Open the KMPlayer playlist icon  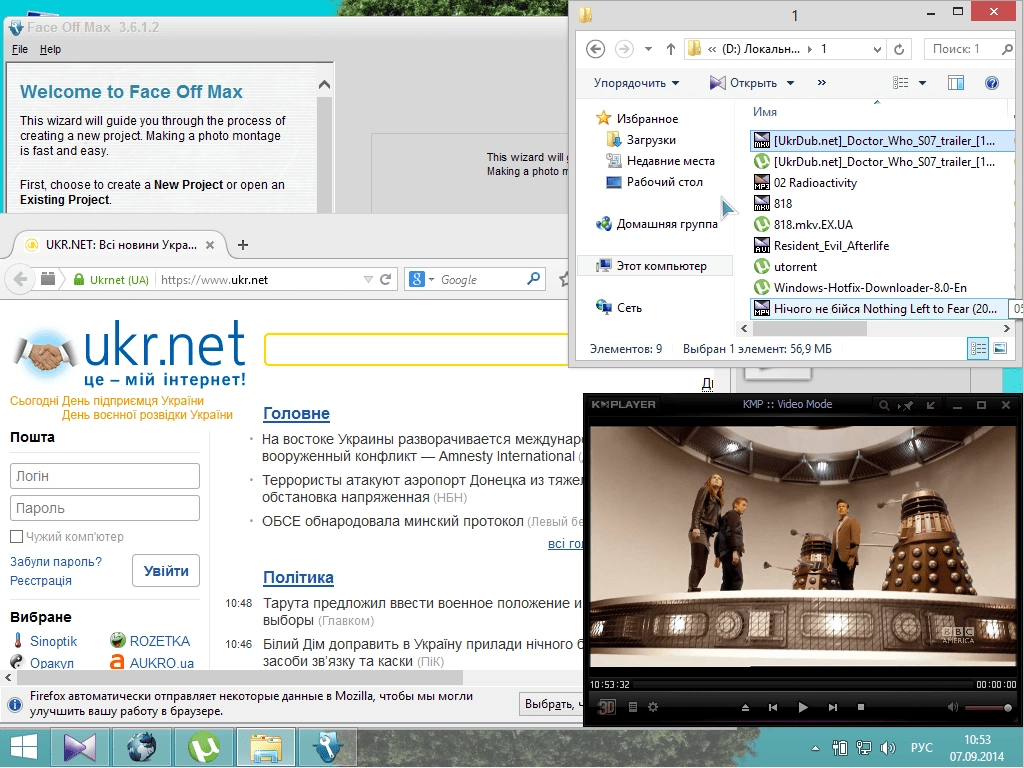coord(632,707)
